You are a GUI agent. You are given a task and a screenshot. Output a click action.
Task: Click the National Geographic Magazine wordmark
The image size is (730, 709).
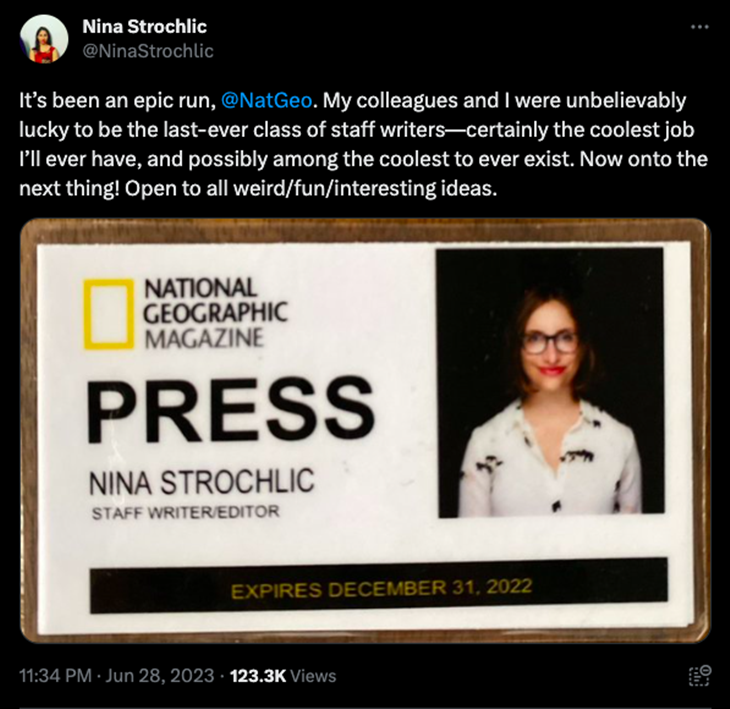click(215, 313)
